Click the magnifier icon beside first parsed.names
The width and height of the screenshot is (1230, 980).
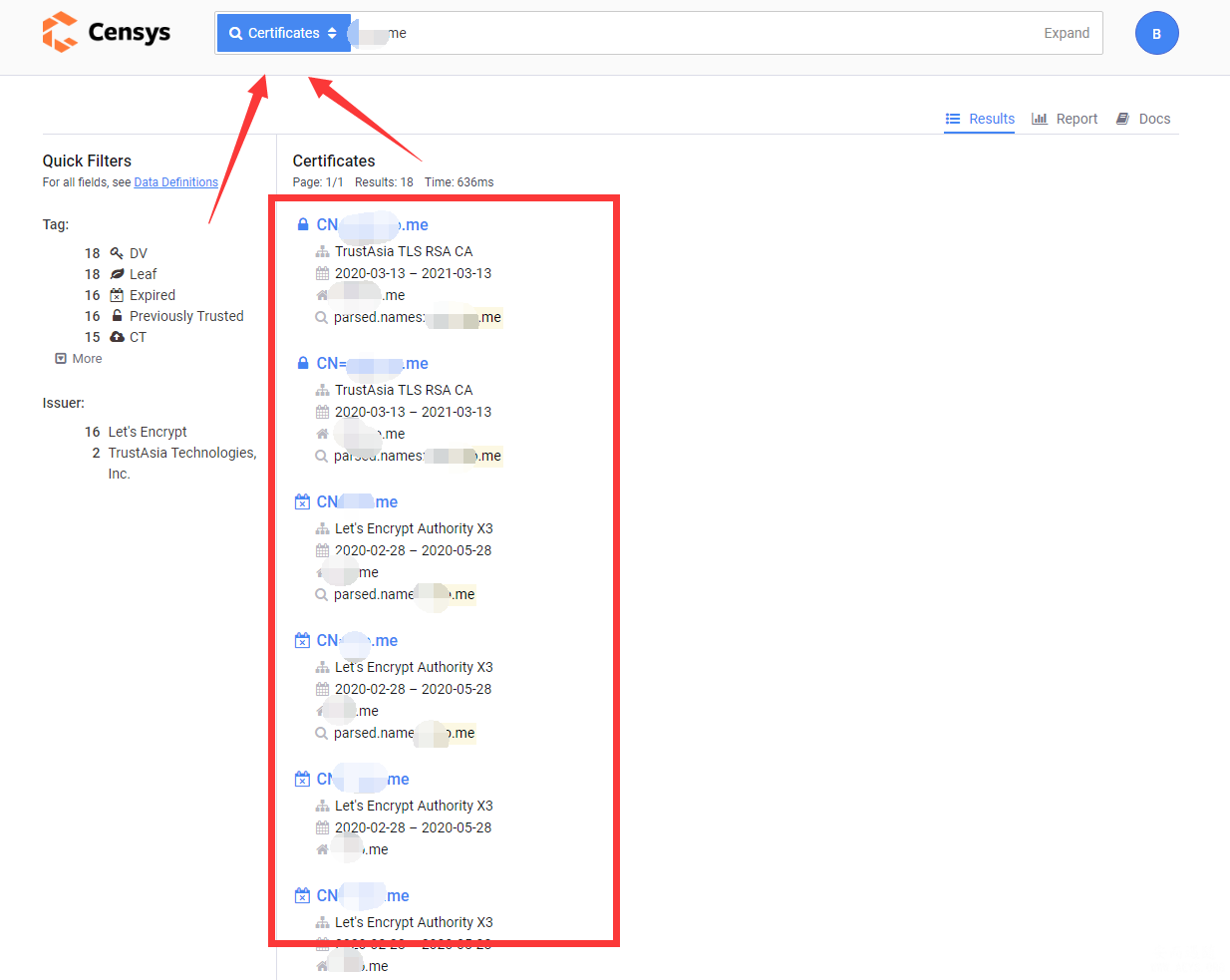(x=321, y=318)
